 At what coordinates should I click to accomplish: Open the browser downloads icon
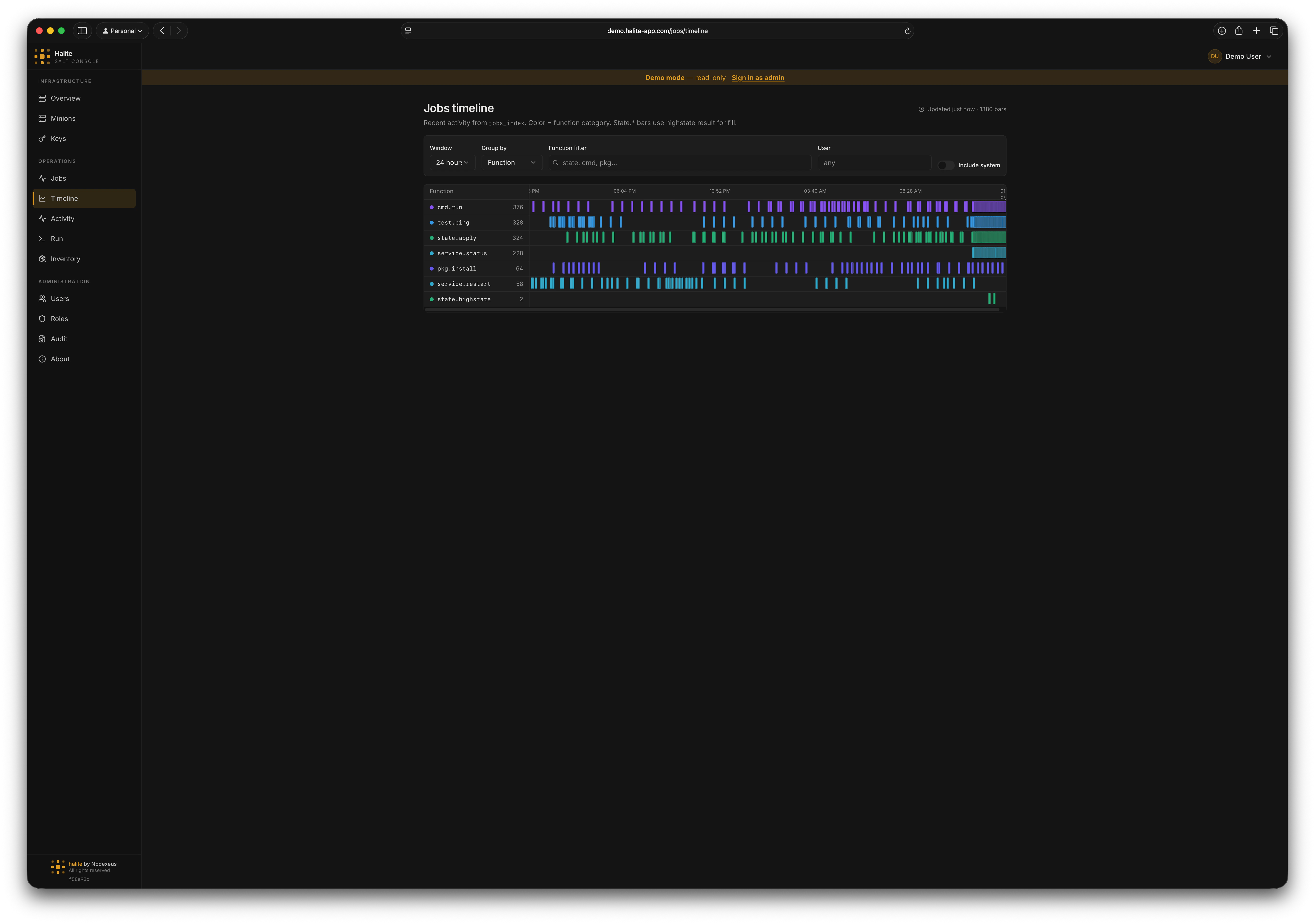point(1222,31)
